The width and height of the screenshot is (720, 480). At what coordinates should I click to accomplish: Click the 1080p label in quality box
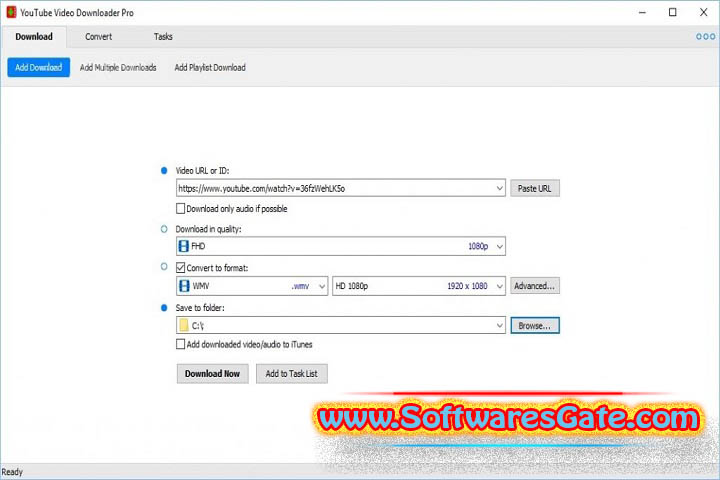click(x=478, y=247)
